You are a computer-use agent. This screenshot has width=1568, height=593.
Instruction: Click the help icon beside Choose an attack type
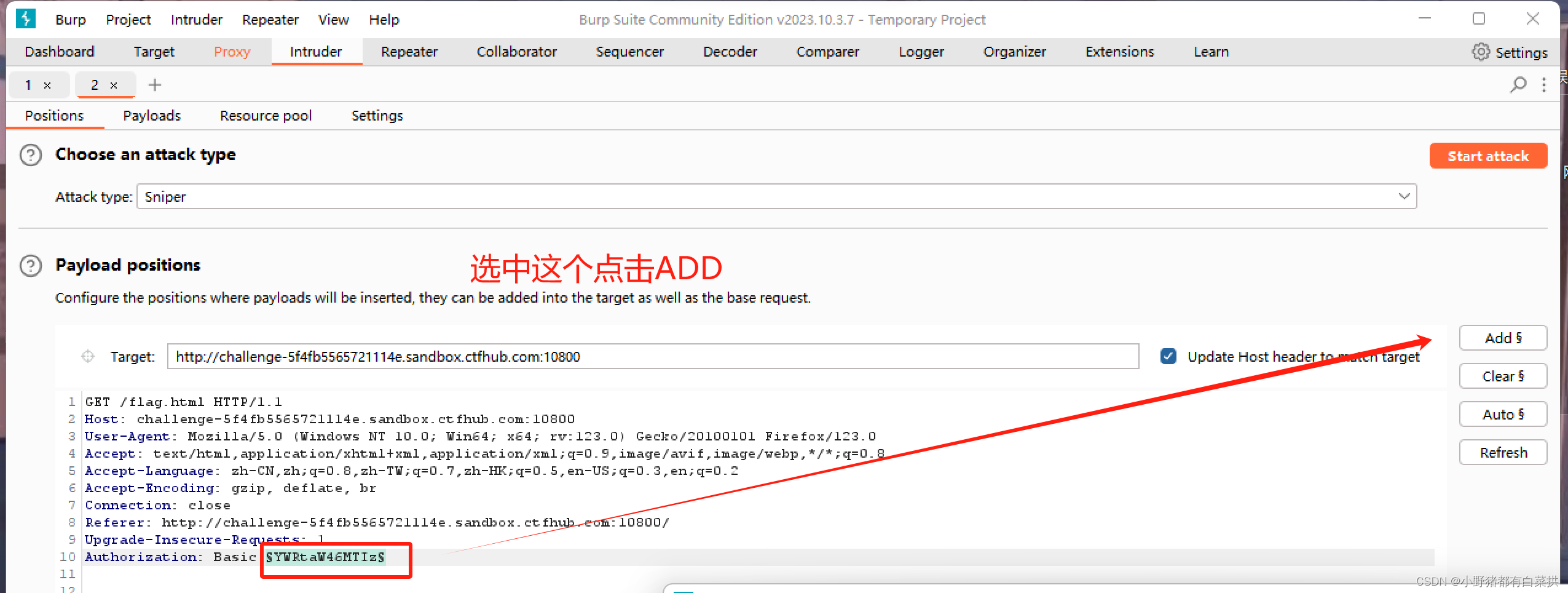tap(30, 155)
